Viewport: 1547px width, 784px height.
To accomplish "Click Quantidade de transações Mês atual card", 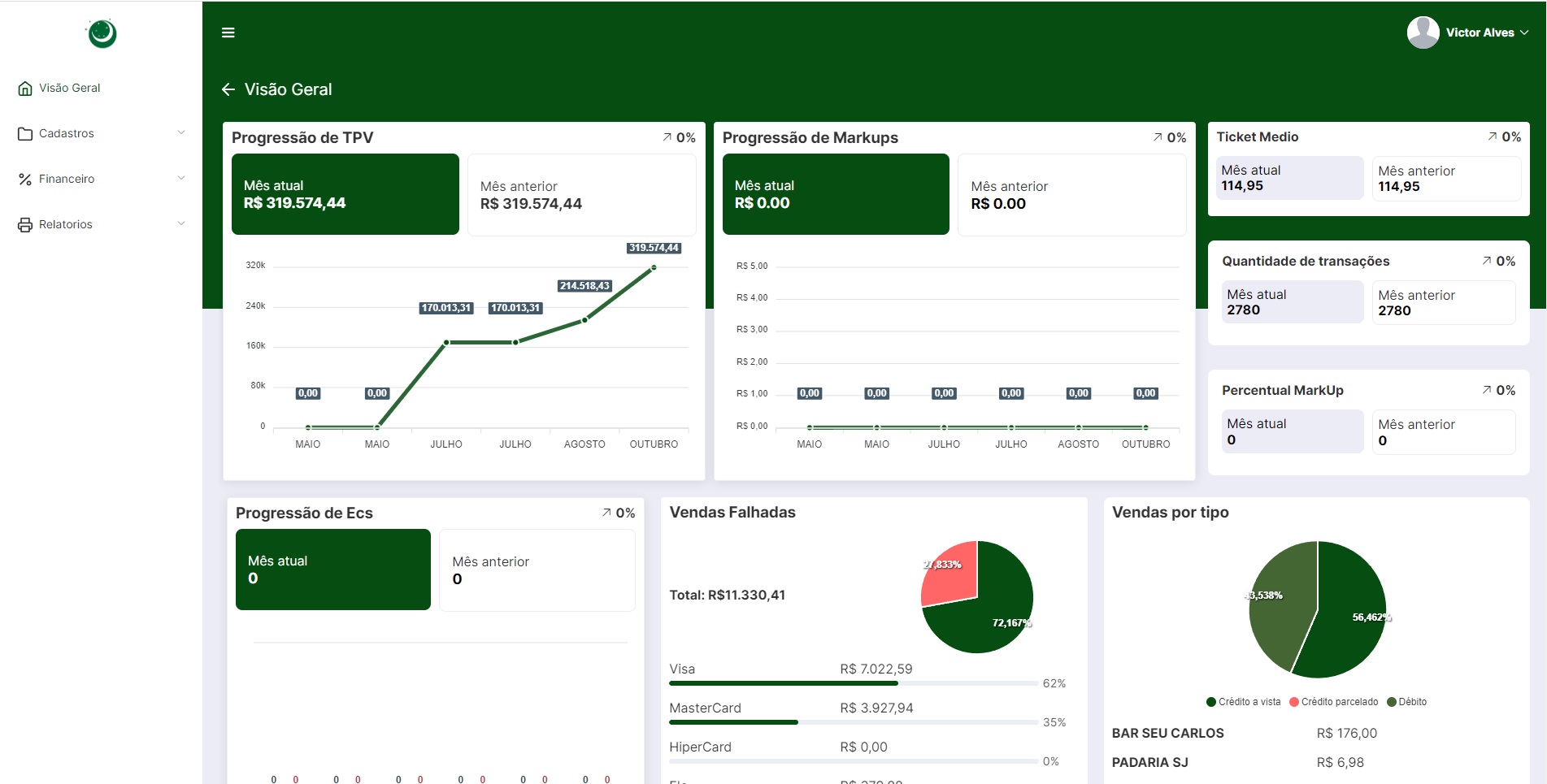I will coord(1293,302).
